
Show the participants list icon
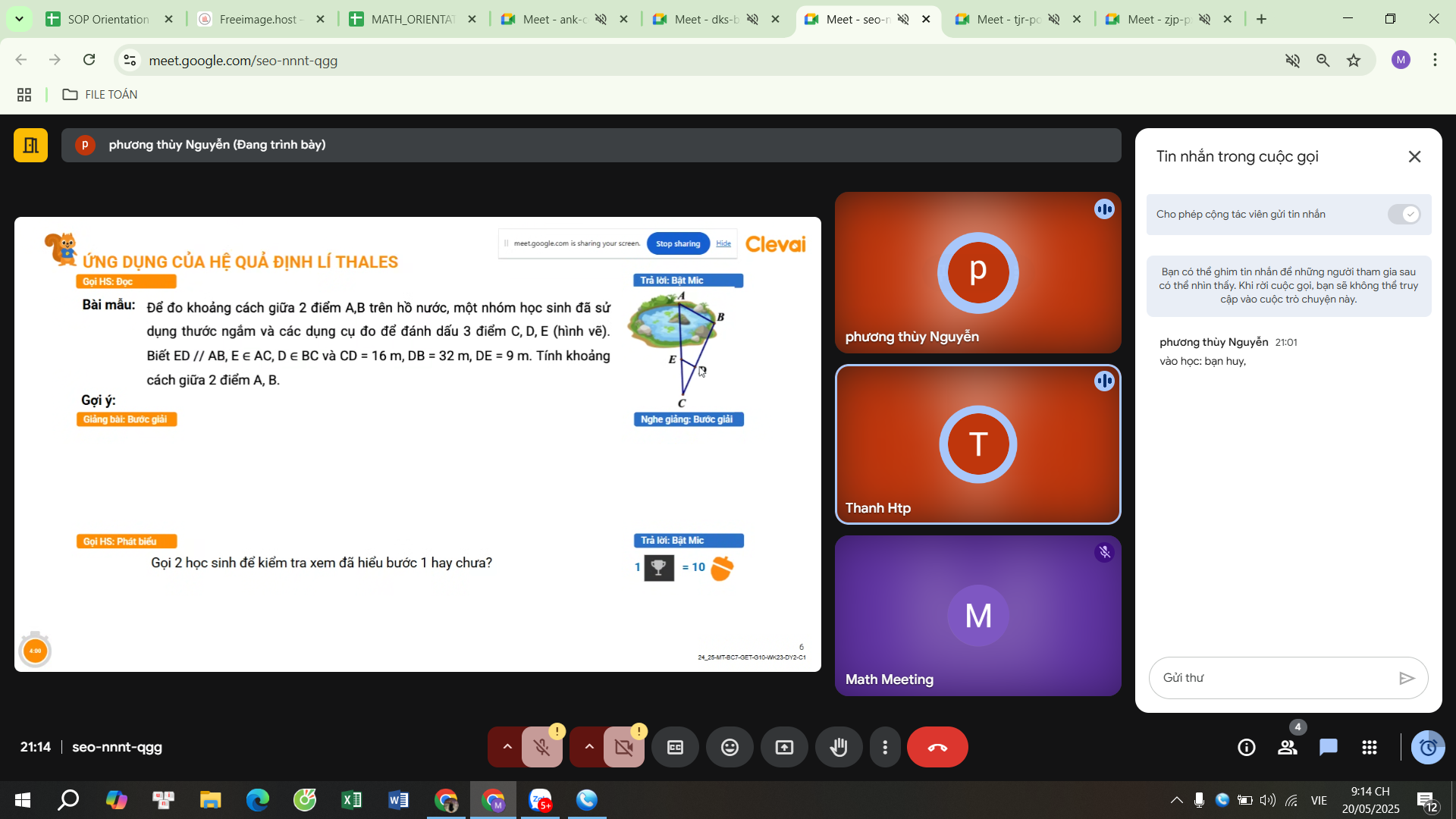pyautogui.click(x=1288, y=748)
